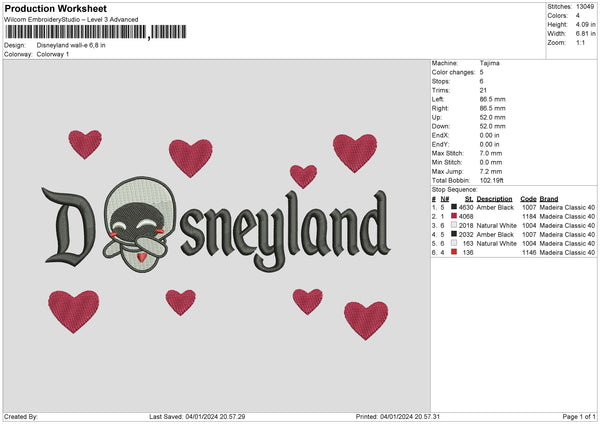Click the white swatch in the 163-stitch row
Viewport: 600px width, 424px height.
point(454,243)
